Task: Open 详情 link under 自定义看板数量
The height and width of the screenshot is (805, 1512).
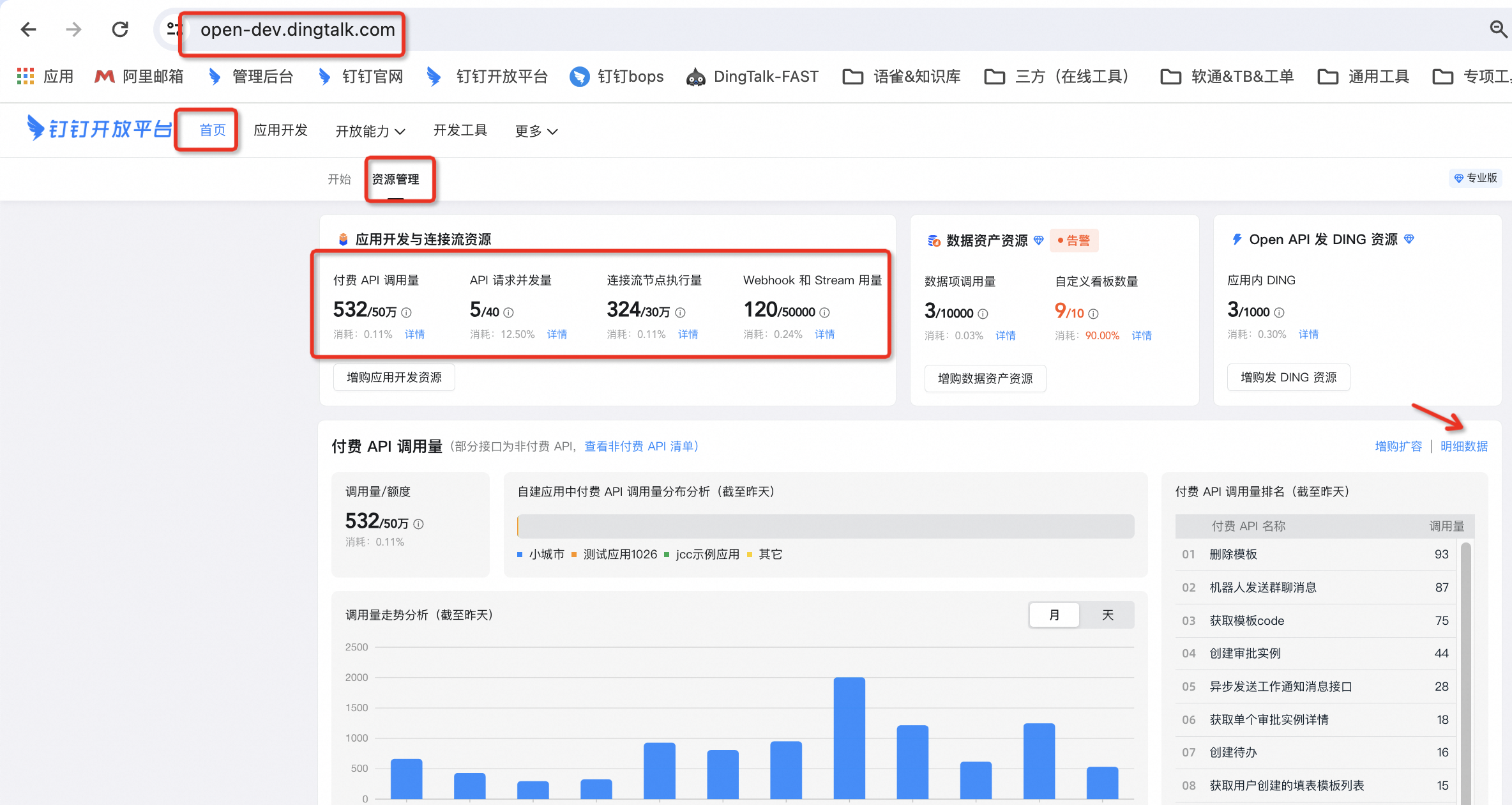Action: pos(1142,335)
